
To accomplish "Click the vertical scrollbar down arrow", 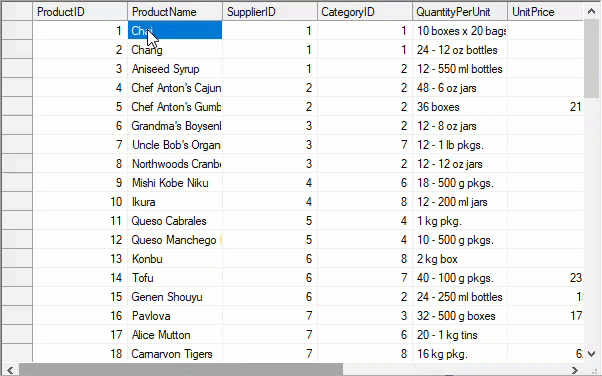I will tap(591, 354).
